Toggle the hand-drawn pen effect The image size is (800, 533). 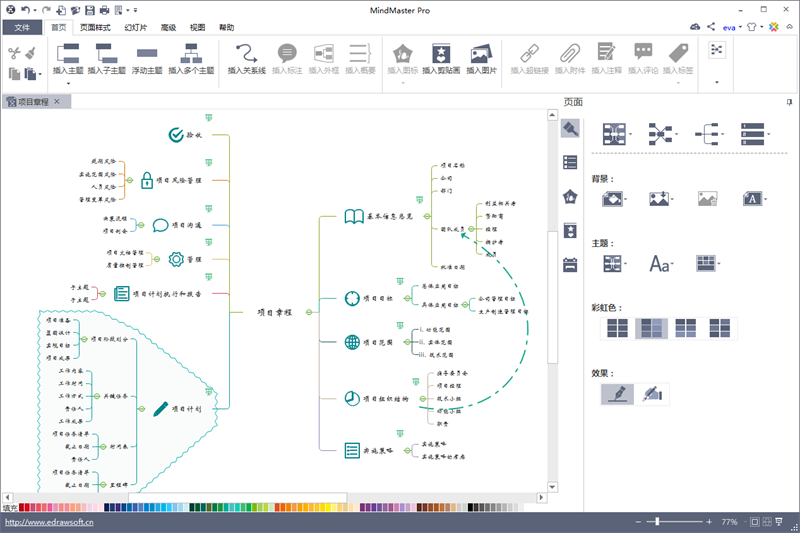coord(617,394)
